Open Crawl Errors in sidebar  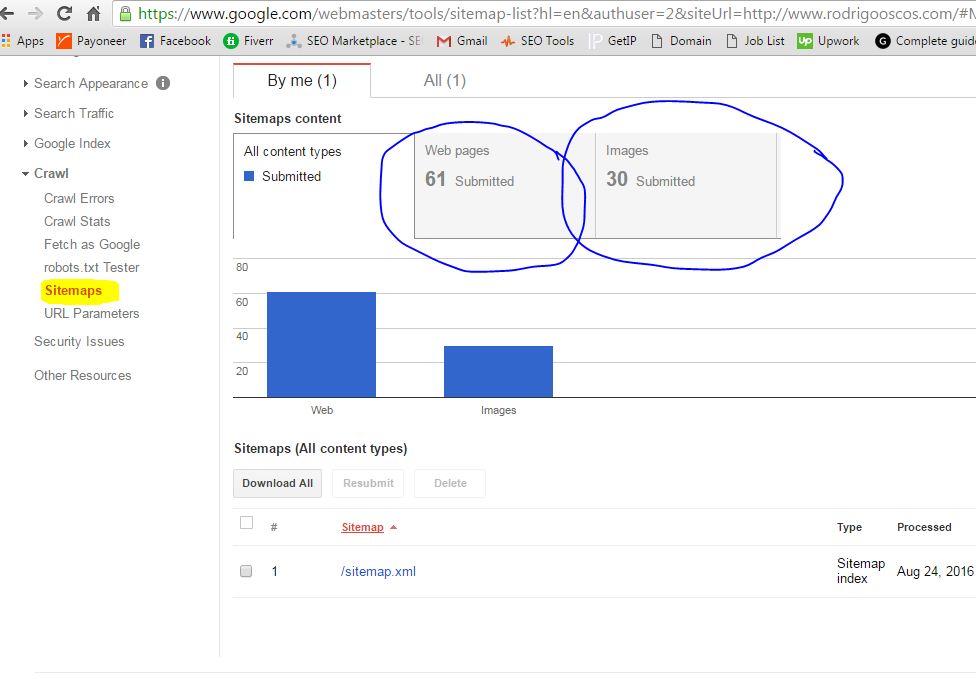(79, 198)
